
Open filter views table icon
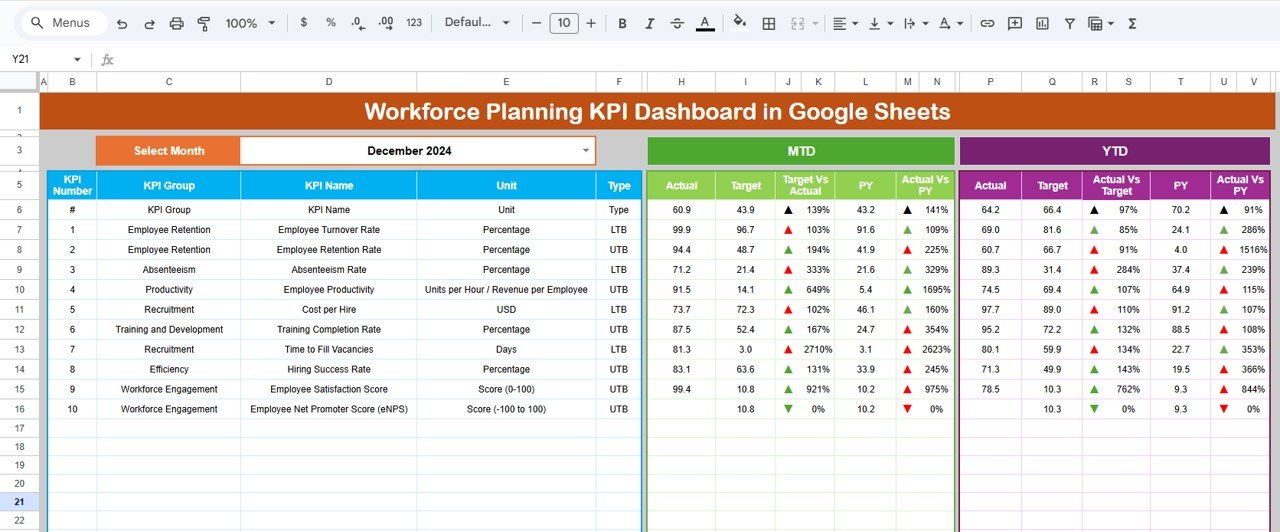click(1100, 23)
